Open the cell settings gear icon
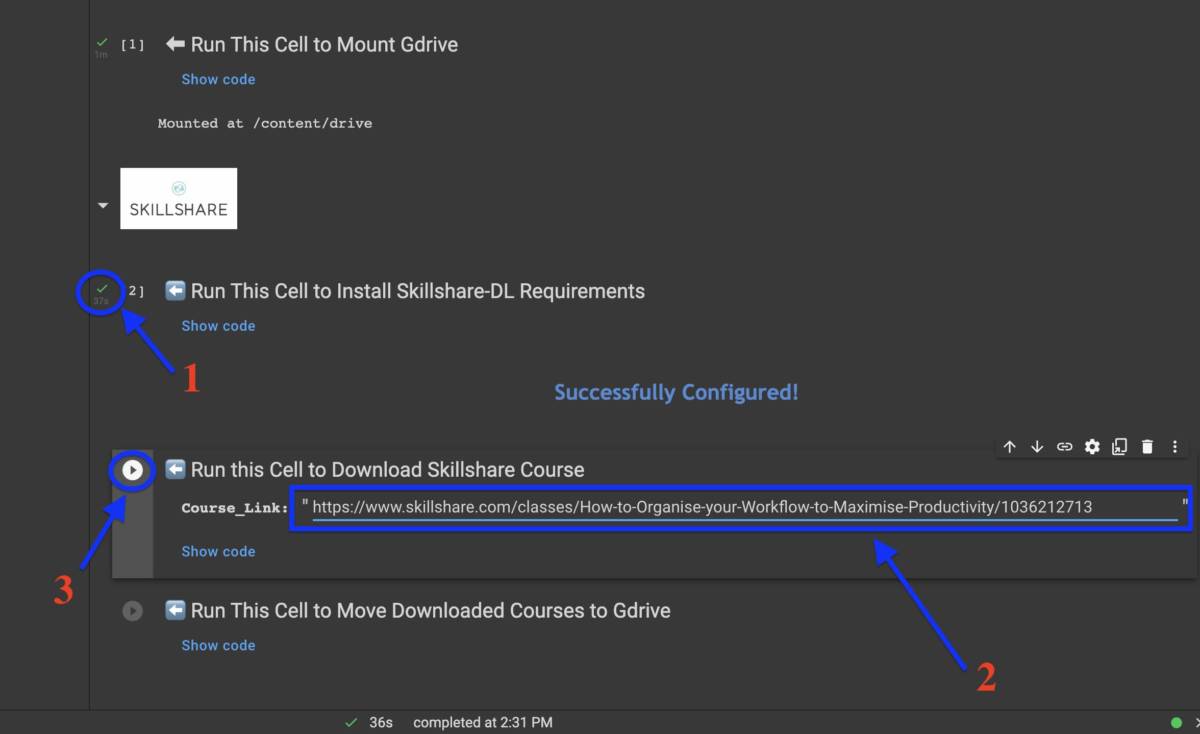Screen dimensions: 1200x734 pos(1092,447)
